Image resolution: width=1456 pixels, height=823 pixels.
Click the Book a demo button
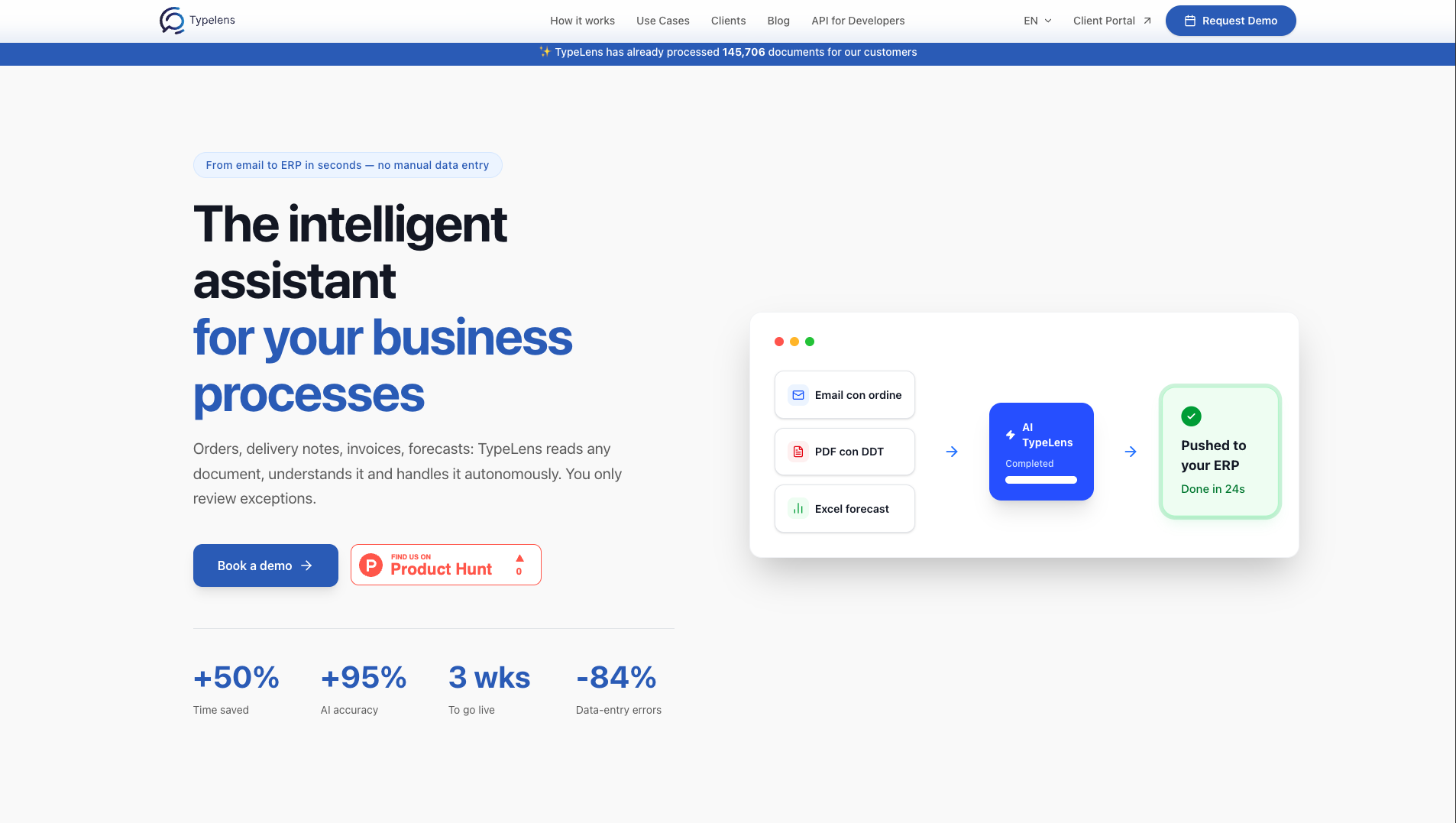265,565
